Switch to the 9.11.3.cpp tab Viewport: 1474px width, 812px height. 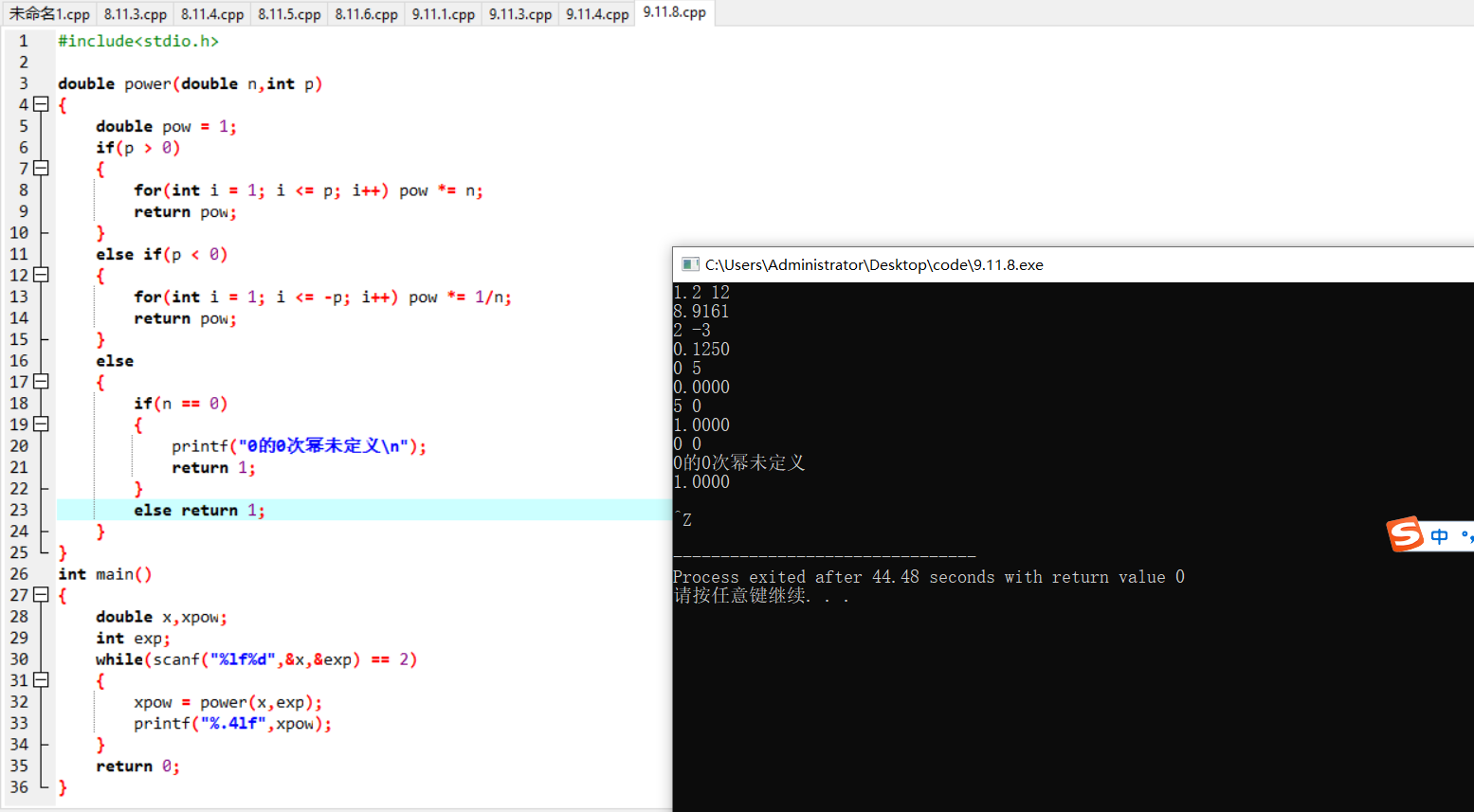[x=519, y=14]
